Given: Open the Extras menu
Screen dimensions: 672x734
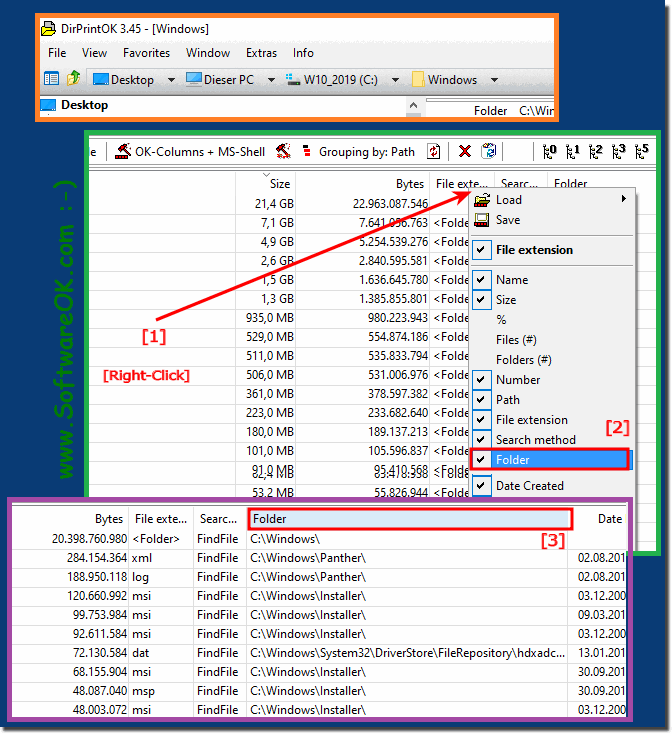Looking at the screenshot, I should coord(262,53).
